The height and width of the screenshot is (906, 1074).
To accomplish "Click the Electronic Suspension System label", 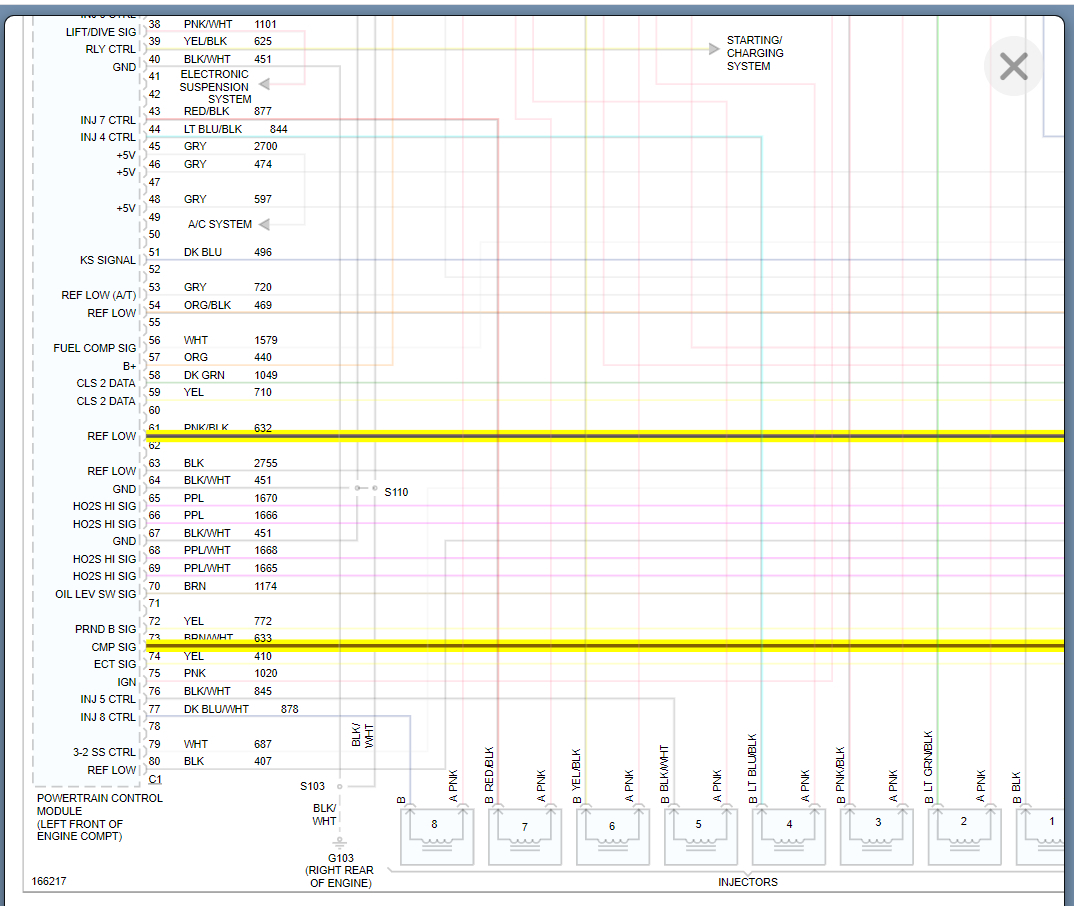I will point(214,87).
